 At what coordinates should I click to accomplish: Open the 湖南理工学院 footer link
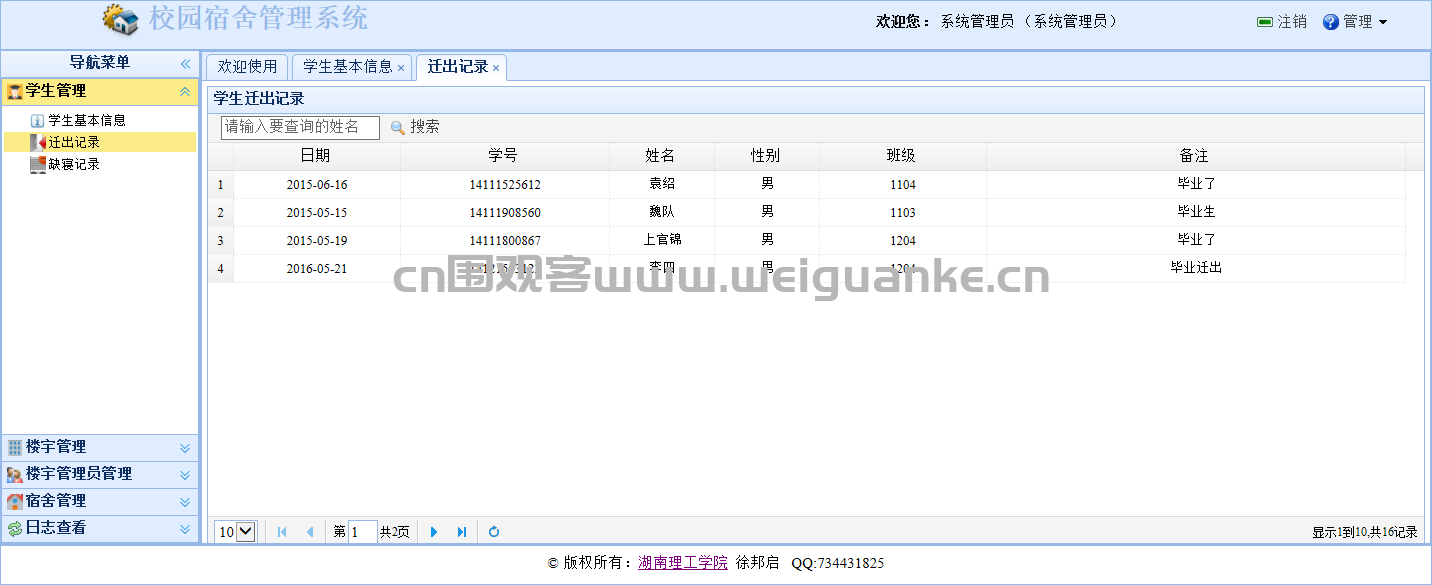point(683,564)
